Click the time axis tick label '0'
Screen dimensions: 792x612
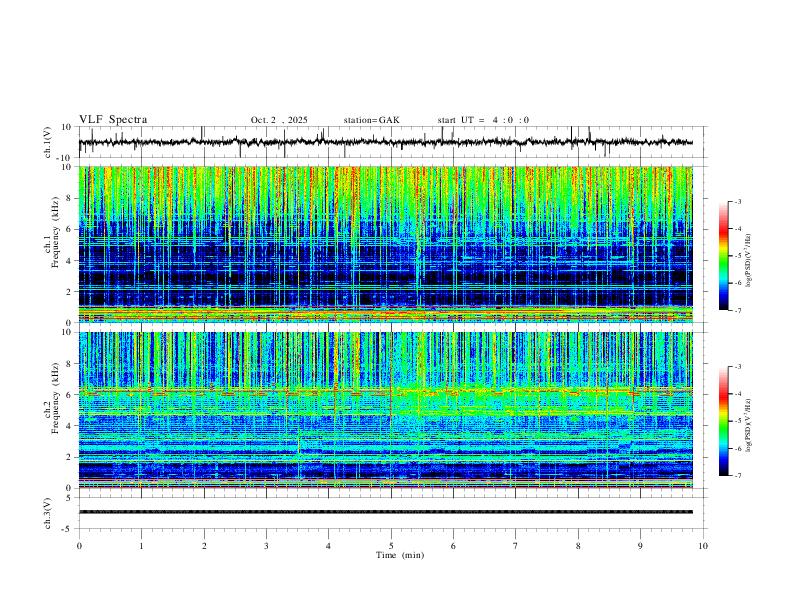click(79, 546)
